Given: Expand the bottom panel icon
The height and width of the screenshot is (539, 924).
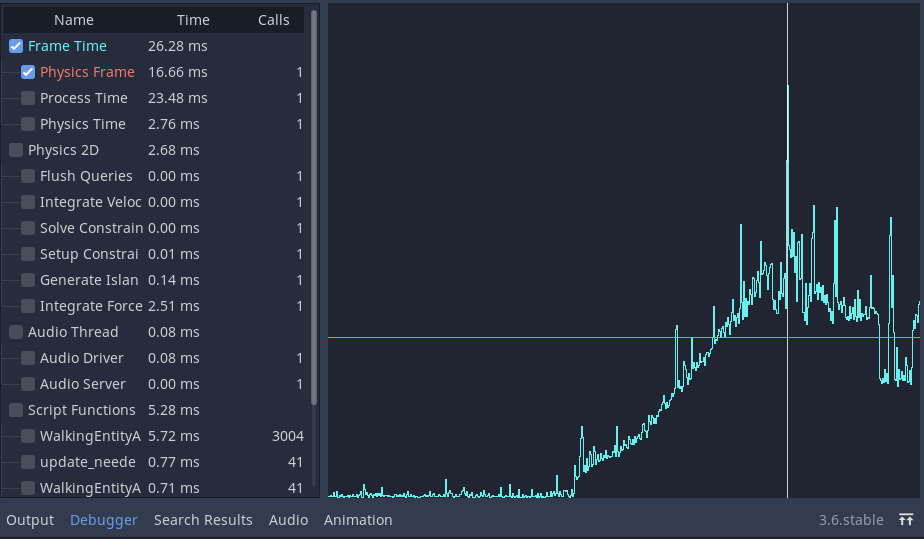Looking at the screenshot, I should point(905,520).
